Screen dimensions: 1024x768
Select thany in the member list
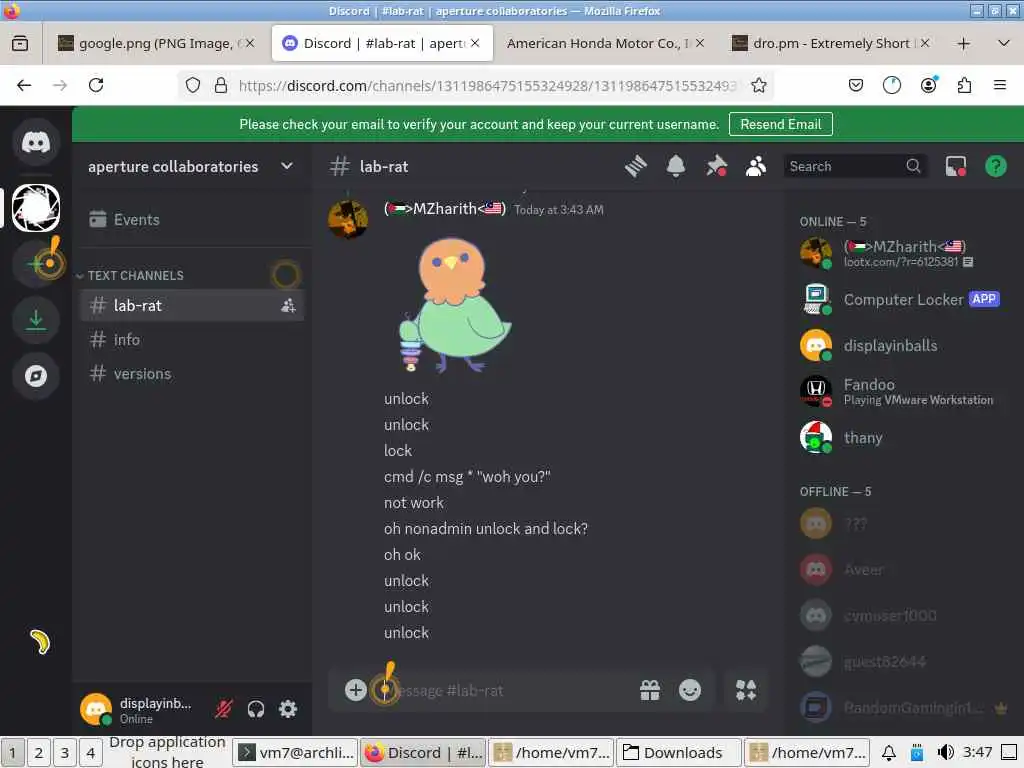[903, 438]
